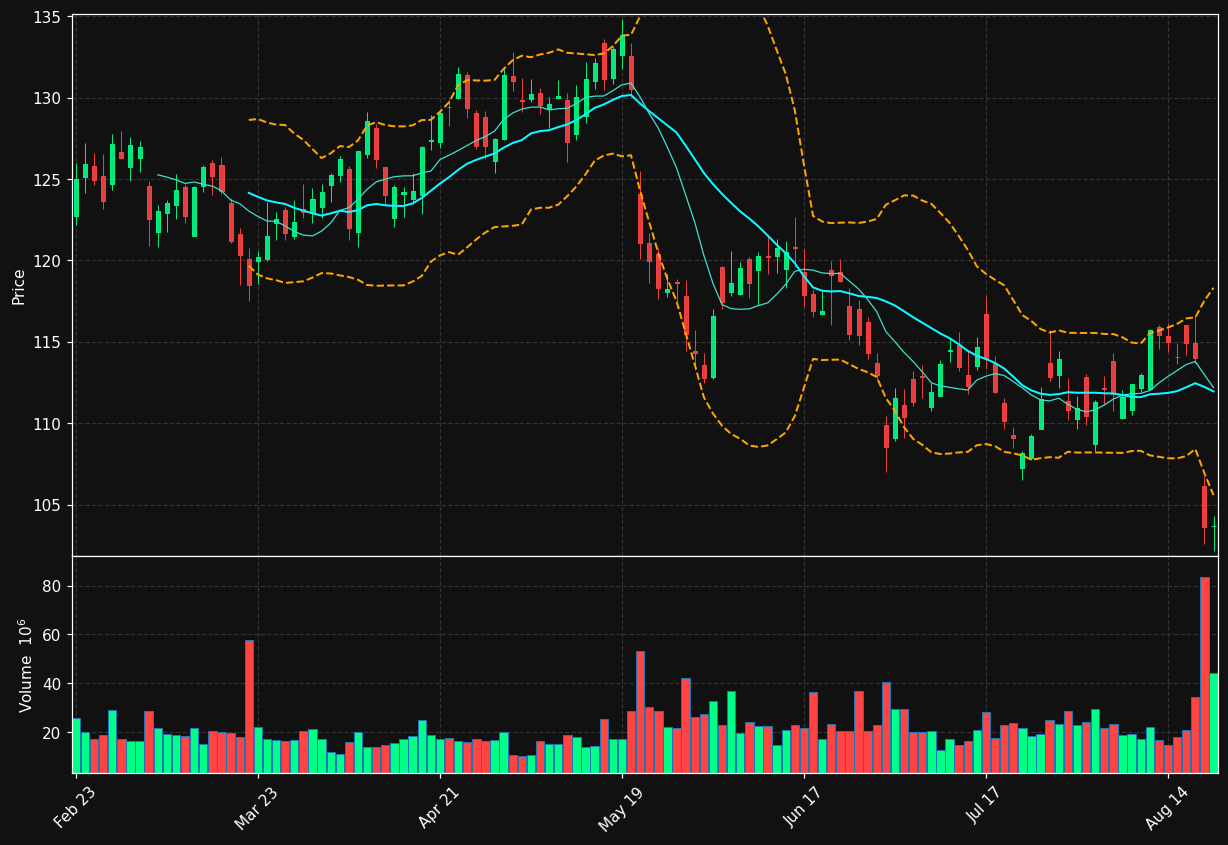Click the 115 price axis label
Screen dimensions: 1228x845
pos(47,342)
